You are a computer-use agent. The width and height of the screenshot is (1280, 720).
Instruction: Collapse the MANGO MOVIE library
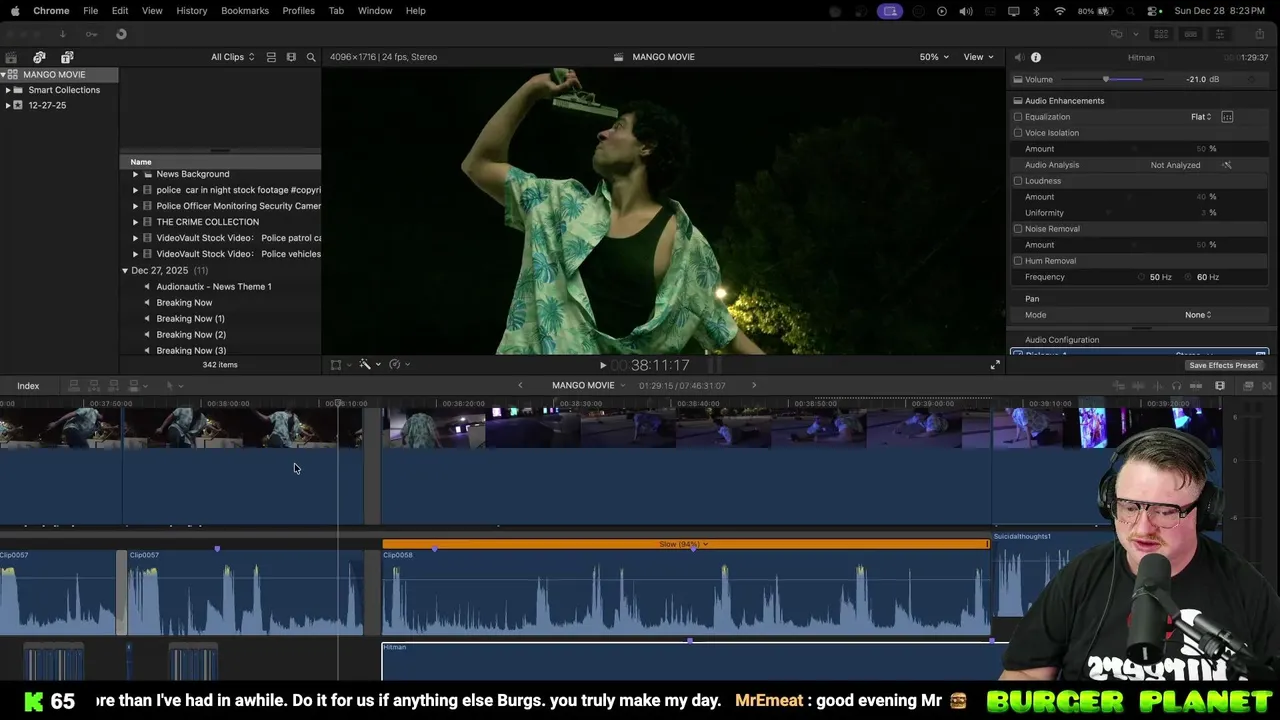pyautogui.click(x=4, y=75)
